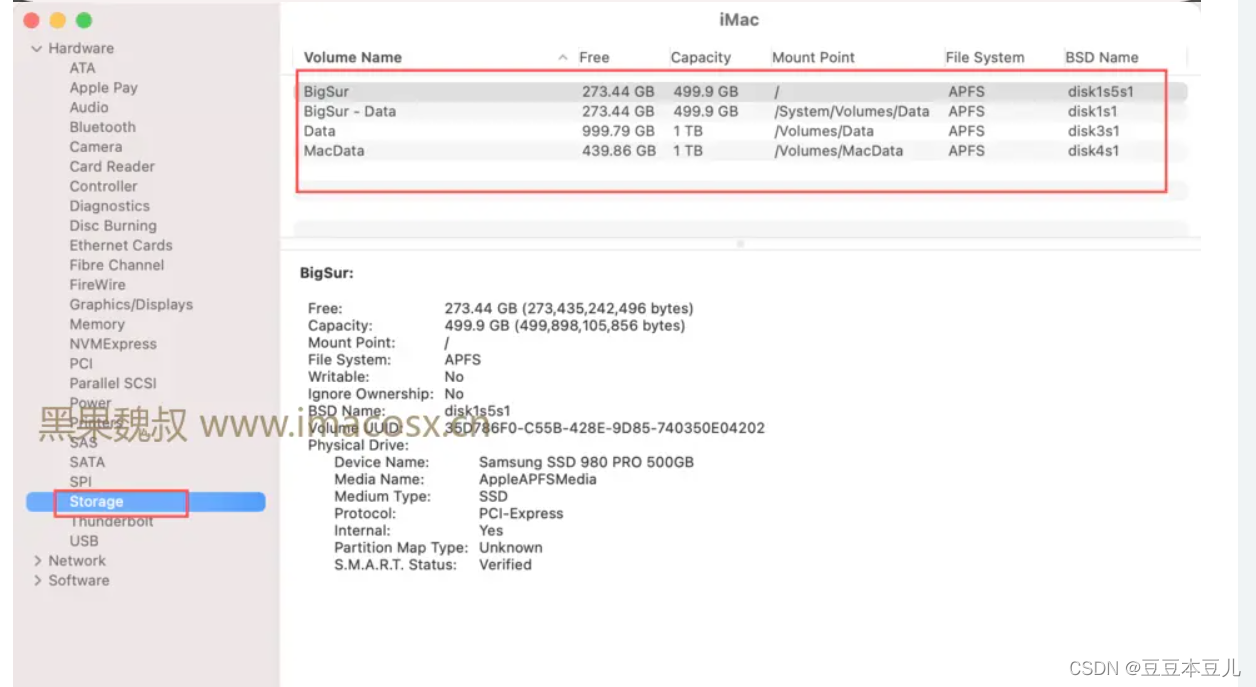Screen dimensions: 1256x687
Task: Click the 439.86 GB free value
Action: click(x=619, y=151)
